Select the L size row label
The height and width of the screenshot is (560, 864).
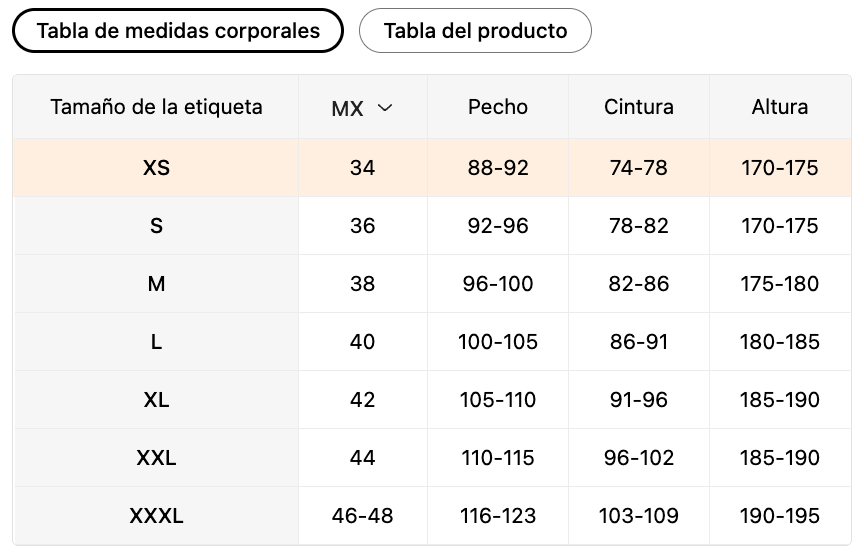pyautogui.click(x=156, y=342)
